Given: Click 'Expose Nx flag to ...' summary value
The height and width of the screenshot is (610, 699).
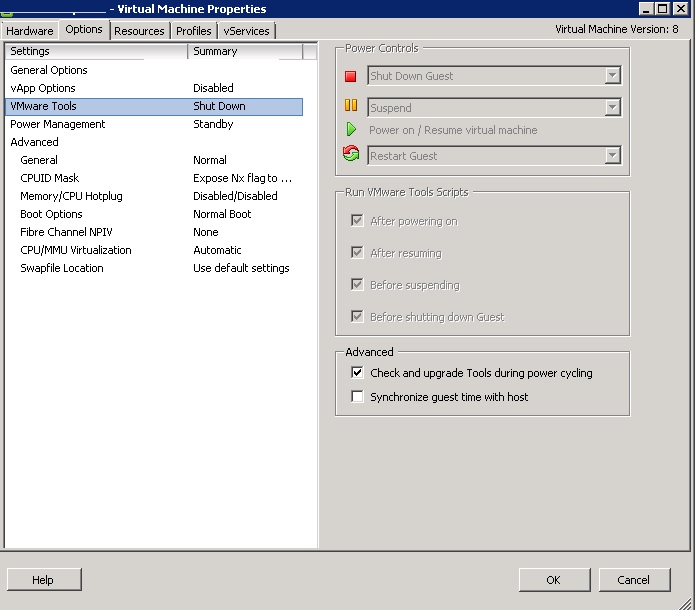Looking at the screenshot, I should click(x=243, y=178).
